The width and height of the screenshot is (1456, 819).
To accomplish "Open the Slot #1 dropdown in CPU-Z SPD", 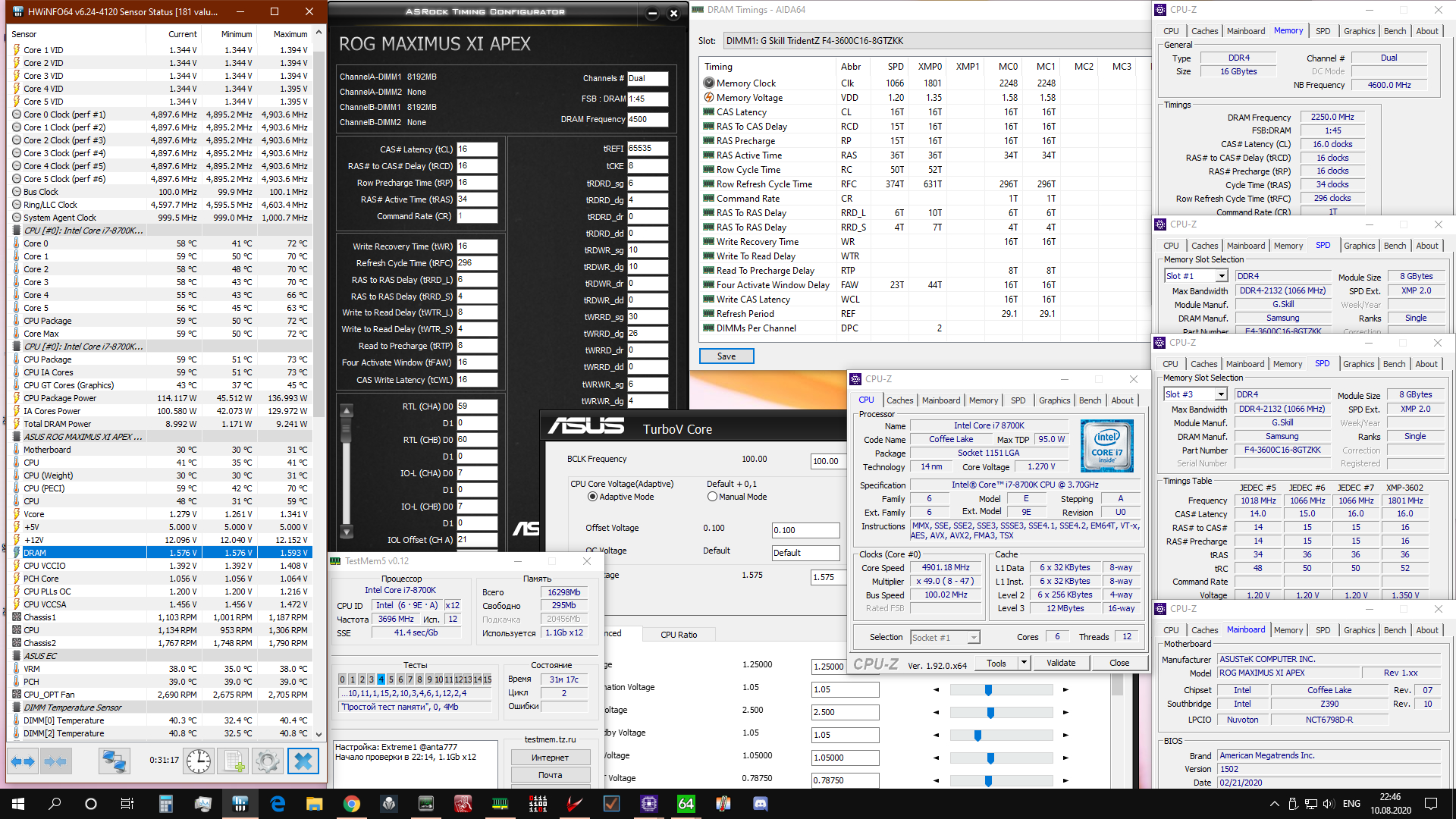I will click(1221, 276).
